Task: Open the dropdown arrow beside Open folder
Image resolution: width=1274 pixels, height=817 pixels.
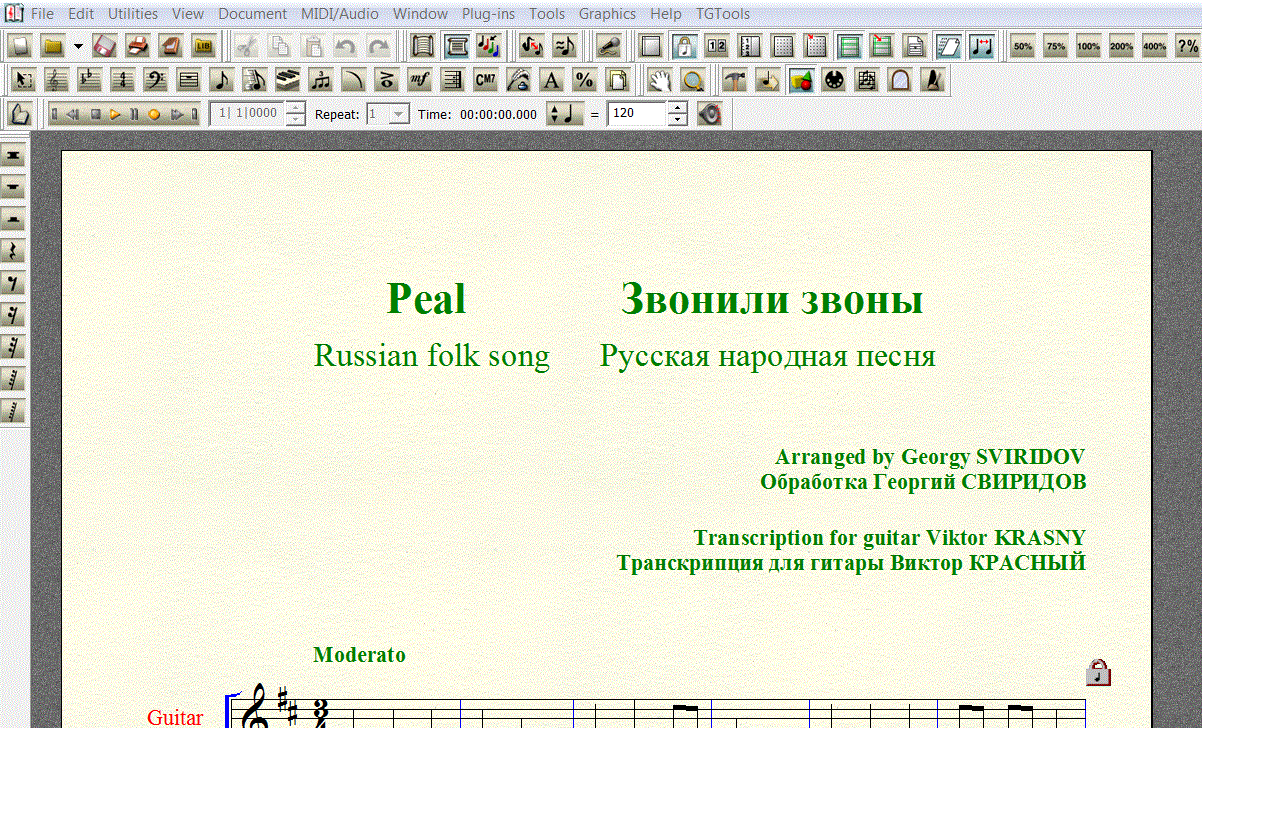Action: [78, 46]
